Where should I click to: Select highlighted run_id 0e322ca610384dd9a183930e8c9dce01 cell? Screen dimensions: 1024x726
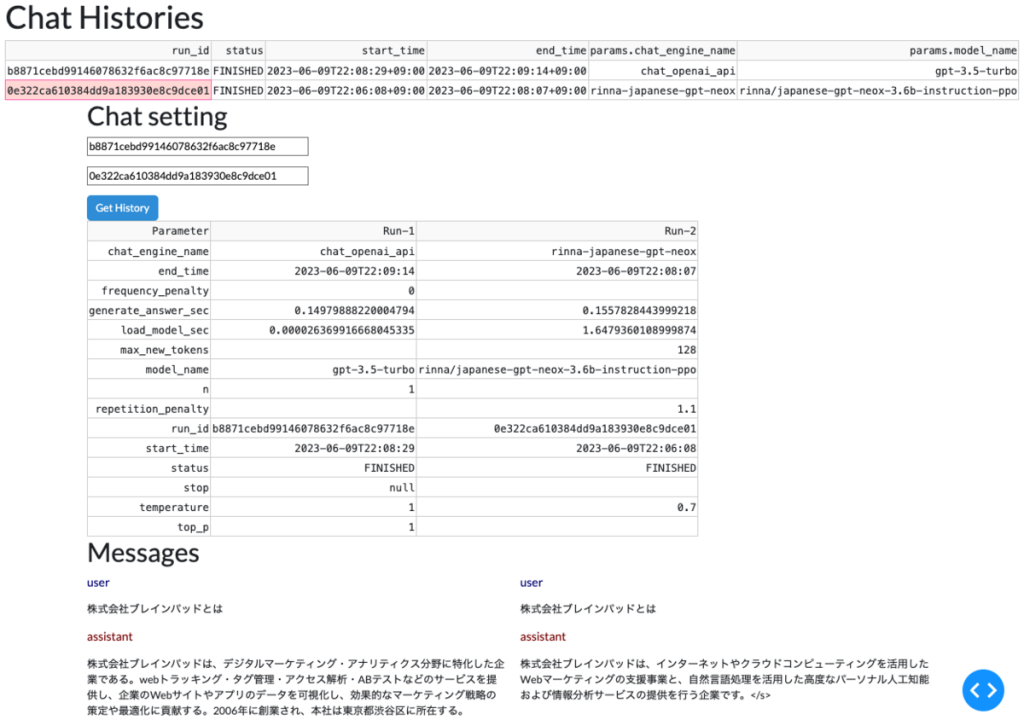coord(108,90)
